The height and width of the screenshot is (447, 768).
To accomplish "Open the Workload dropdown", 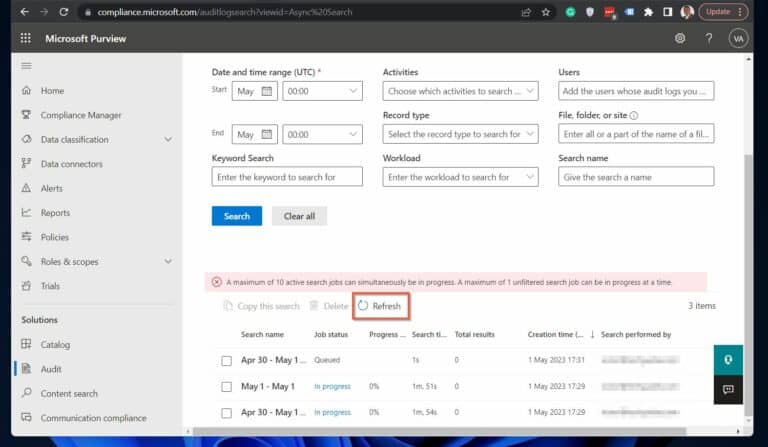I will (x=460, y=177).
